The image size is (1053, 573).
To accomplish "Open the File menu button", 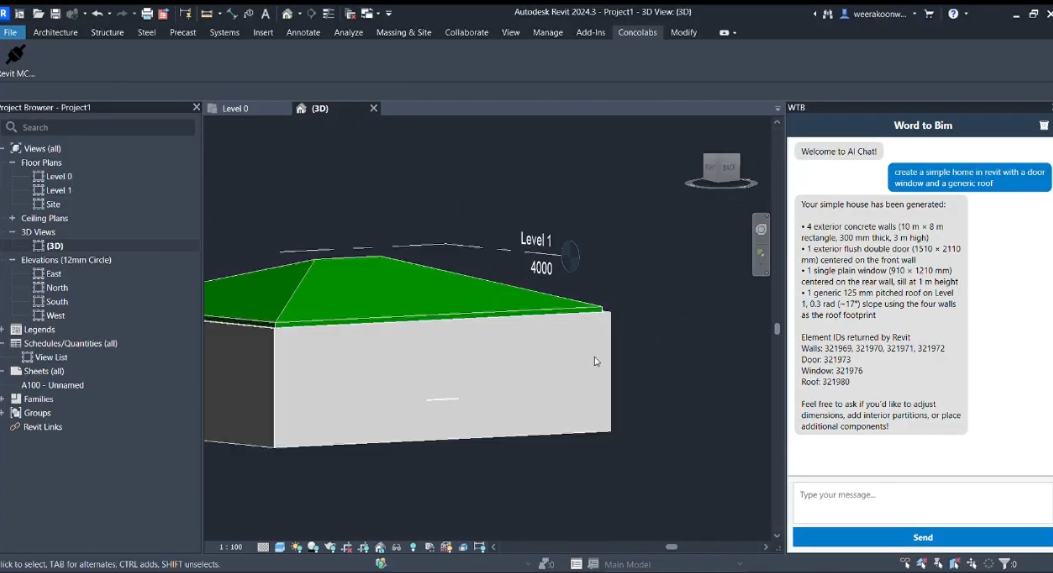I will 11,32.
